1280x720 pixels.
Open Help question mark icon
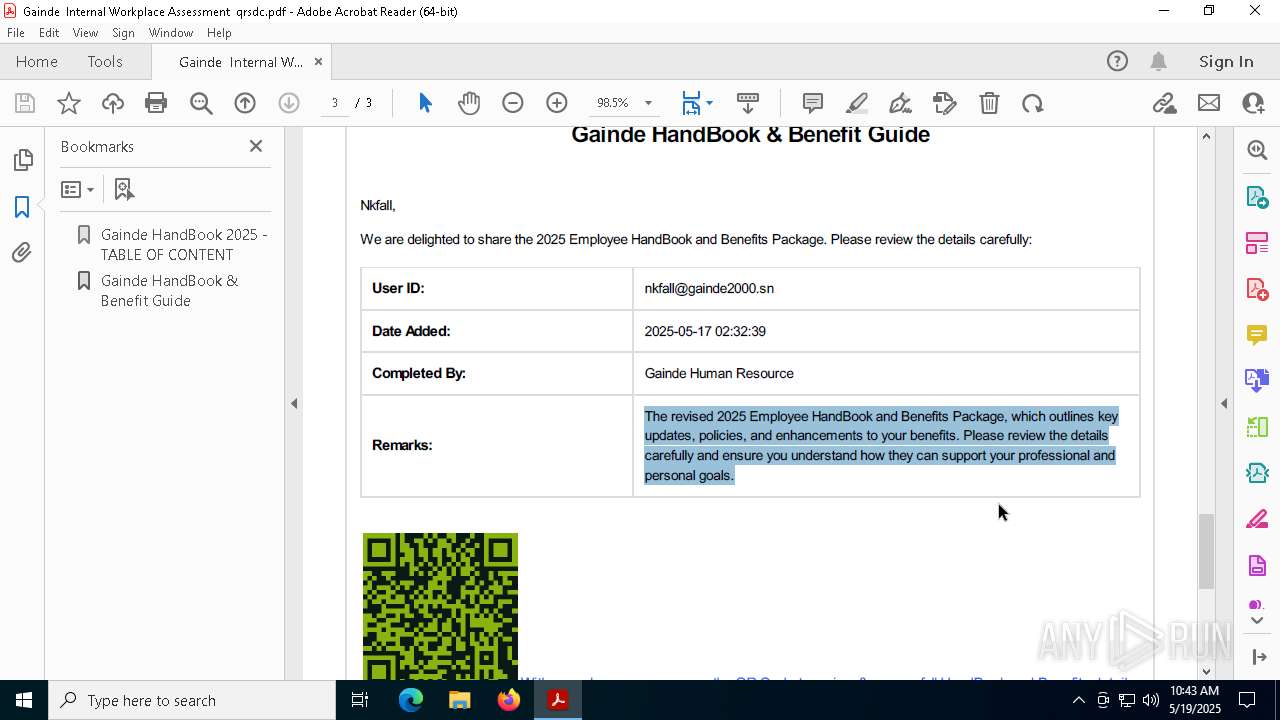tap(1117, 62)
